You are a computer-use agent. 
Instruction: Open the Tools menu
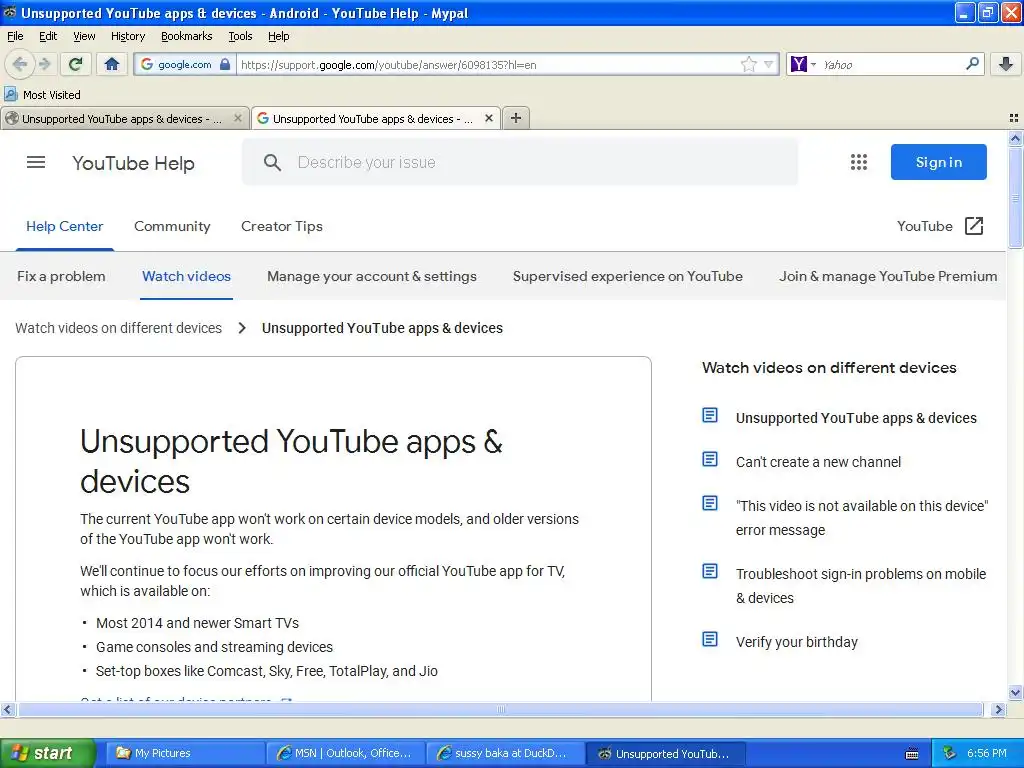coord(240,36)
